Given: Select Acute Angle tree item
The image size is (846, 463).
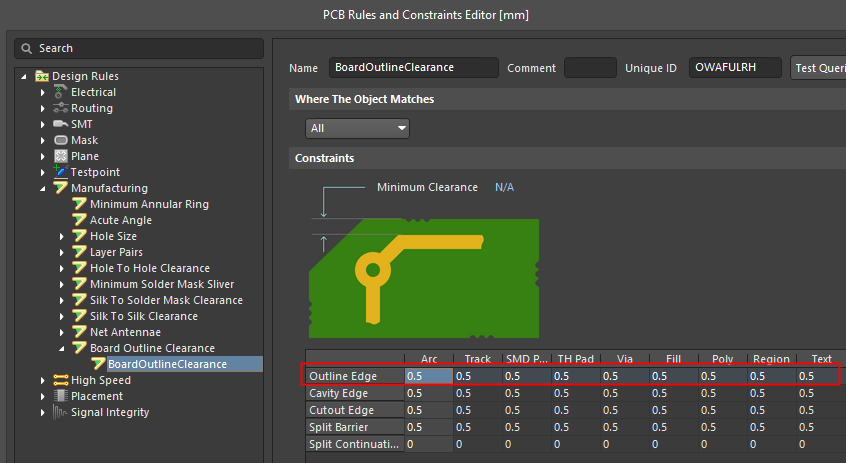Looking at the screenshot, I should click(120, 220).
